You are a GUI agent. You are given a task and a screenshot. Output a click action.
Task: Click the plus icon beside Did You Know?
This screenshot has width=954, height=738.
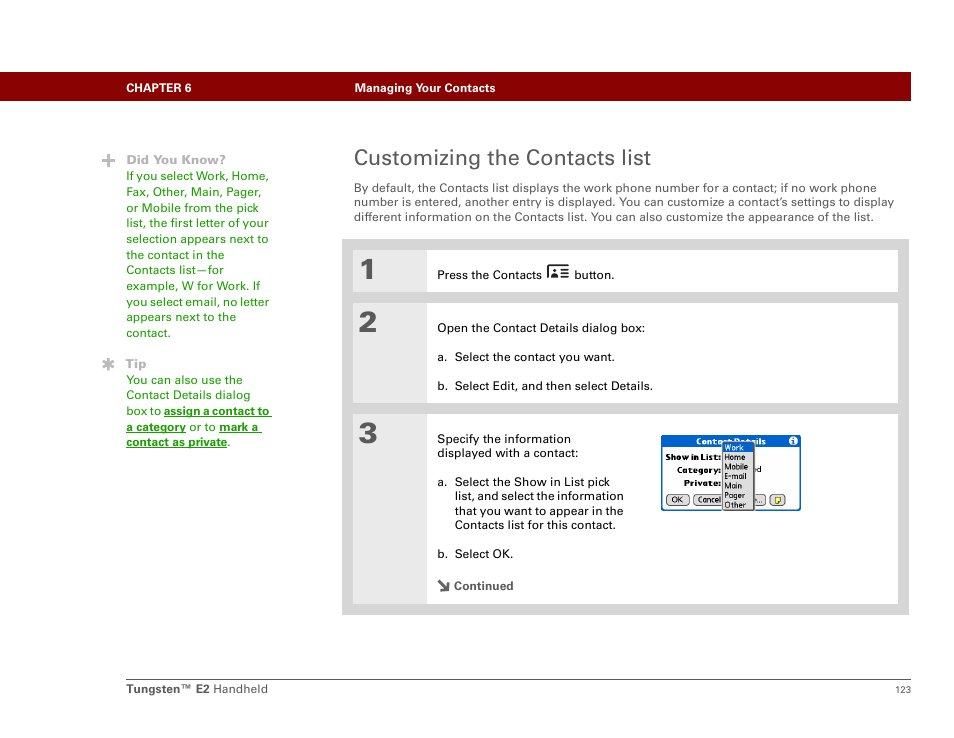click(x=108, y=161)
